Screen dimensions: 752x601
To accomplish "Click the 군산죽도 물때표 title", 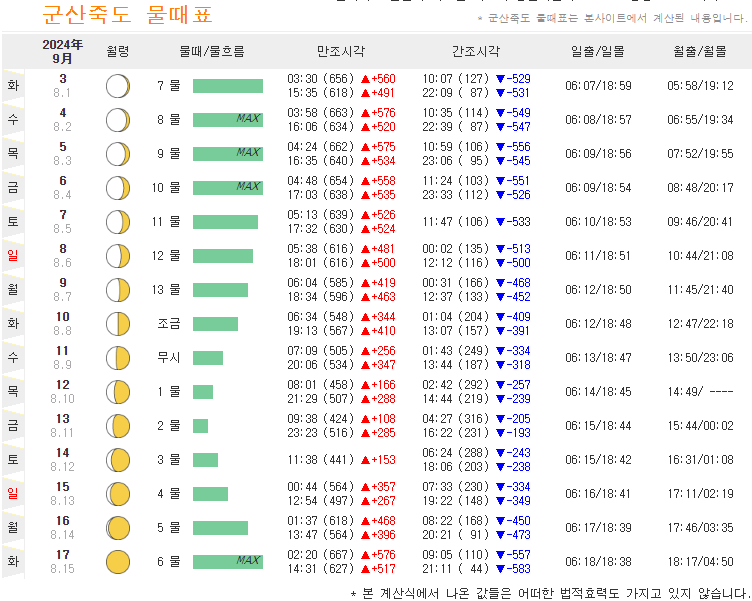I will (x=128, y=14).
